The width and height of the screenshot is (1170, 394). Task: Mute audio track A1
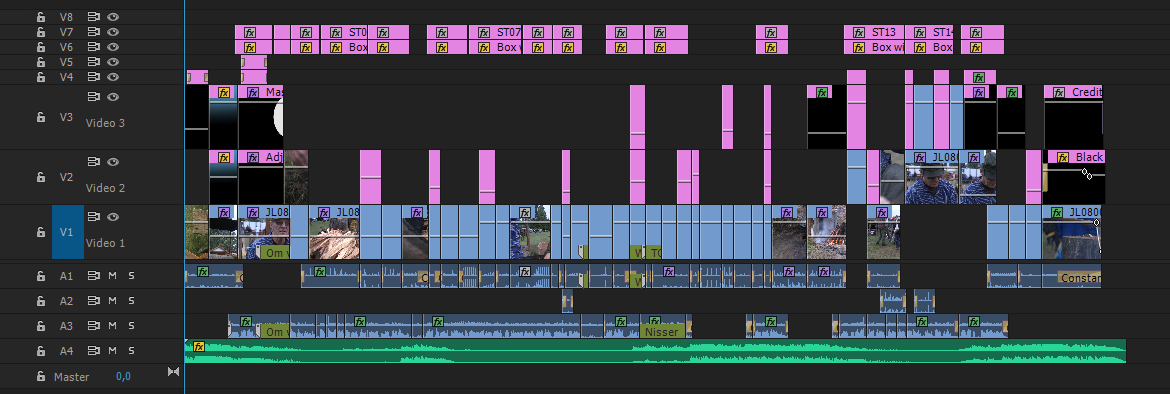(x=113, y=276)
